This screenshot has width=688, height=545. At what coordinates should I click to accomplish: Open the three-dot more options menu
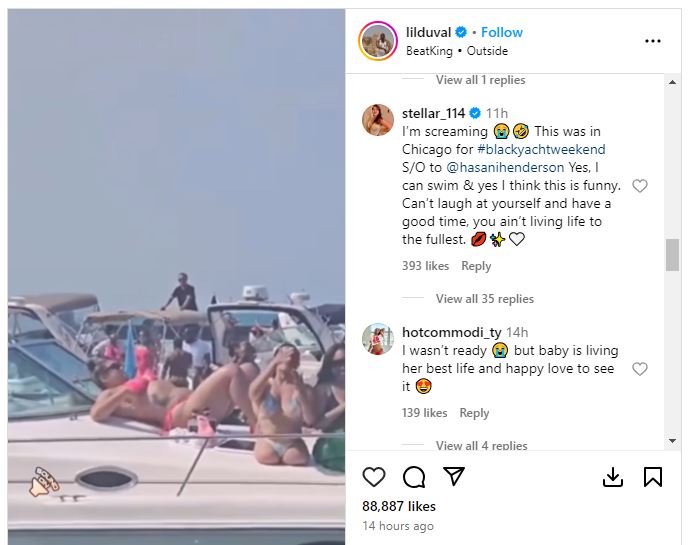653,41
